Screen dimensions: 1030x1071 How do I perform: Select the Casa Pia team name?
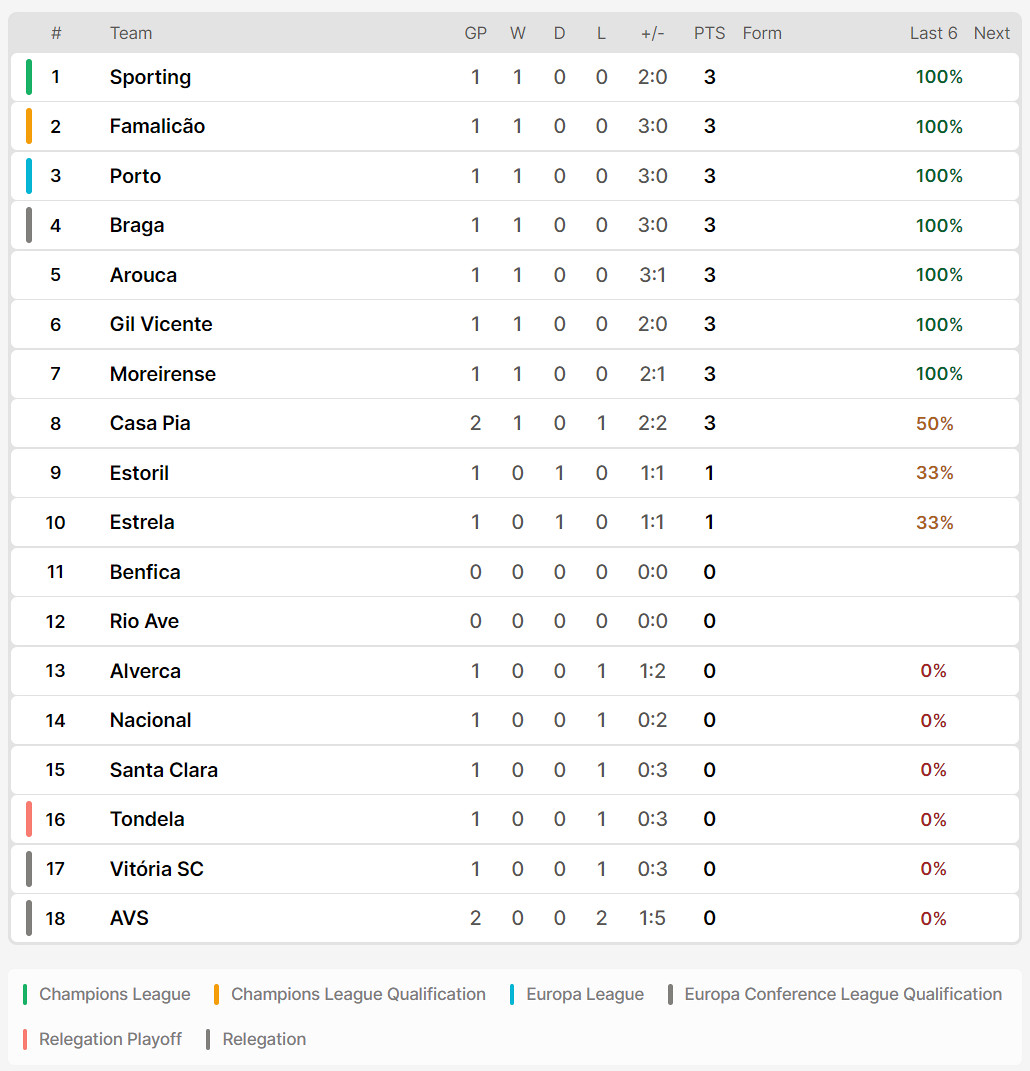click(x=150, y=423)
